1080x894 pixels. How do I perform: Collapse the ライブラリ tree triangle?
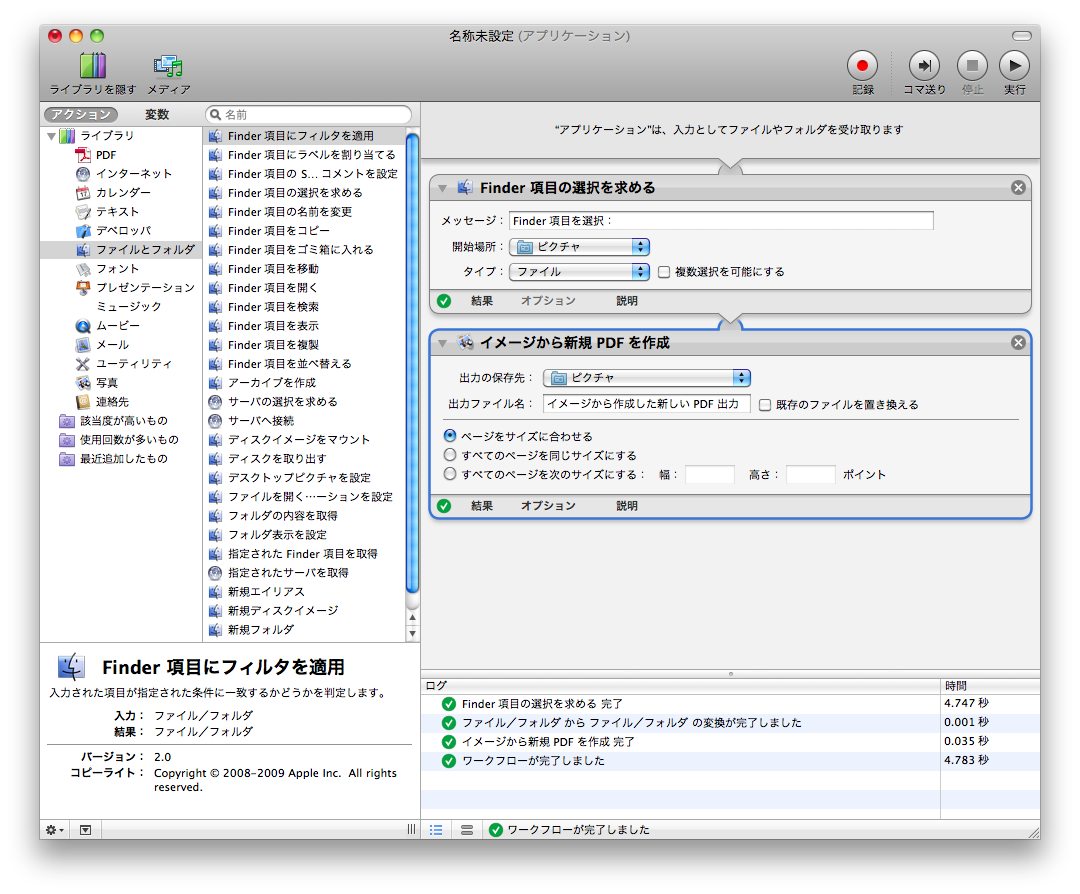point(51,136)
